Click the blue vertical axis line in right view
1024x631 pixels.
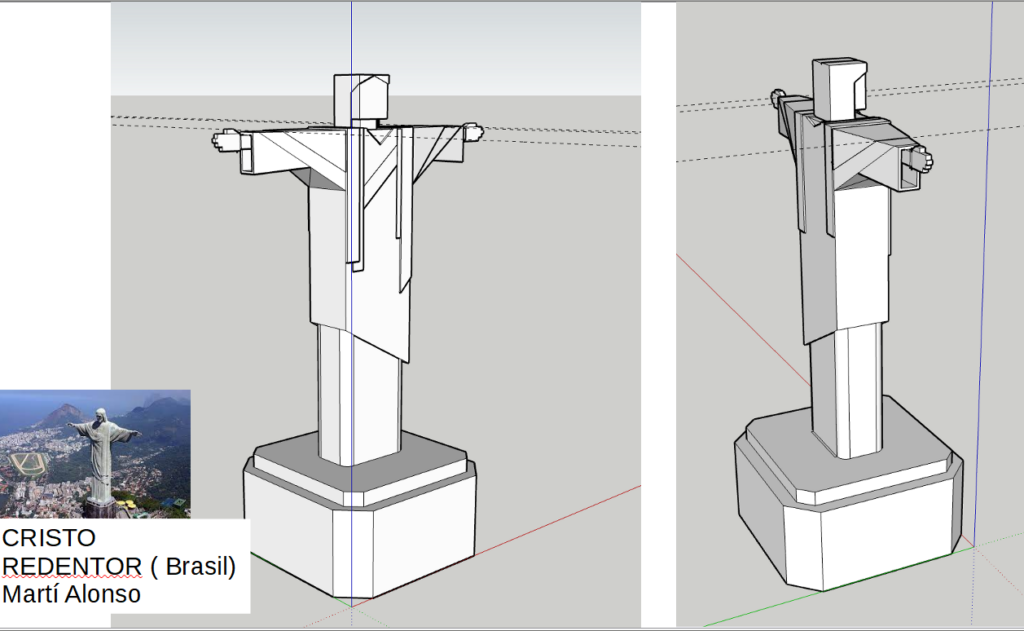coord(990,300)
